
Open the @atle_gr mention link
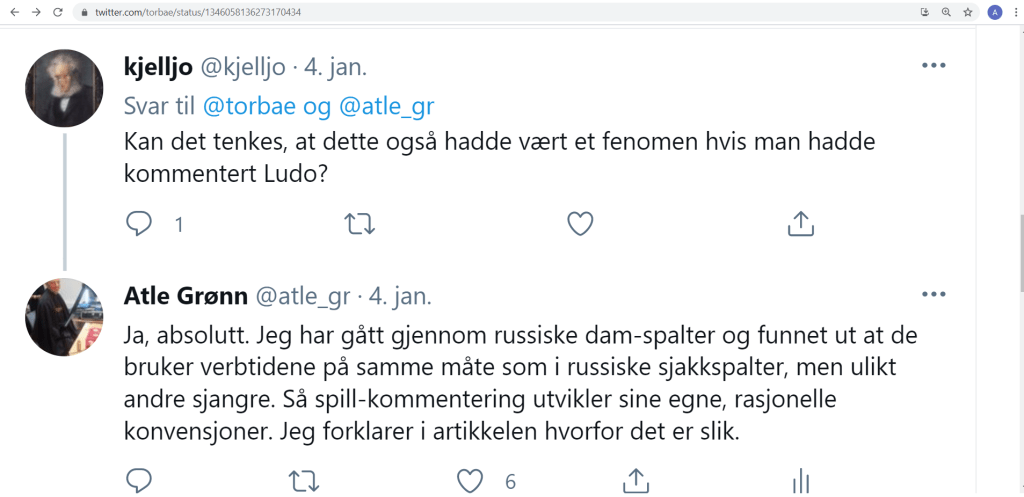[387, 106]
